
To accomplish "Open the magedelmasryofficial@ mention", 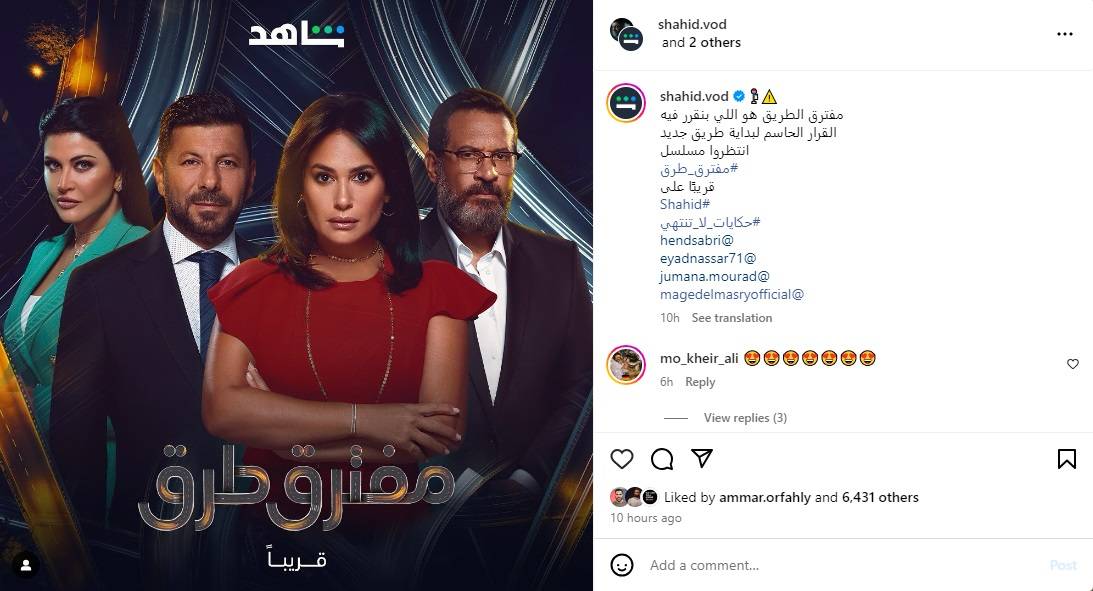I will [732, 295].
